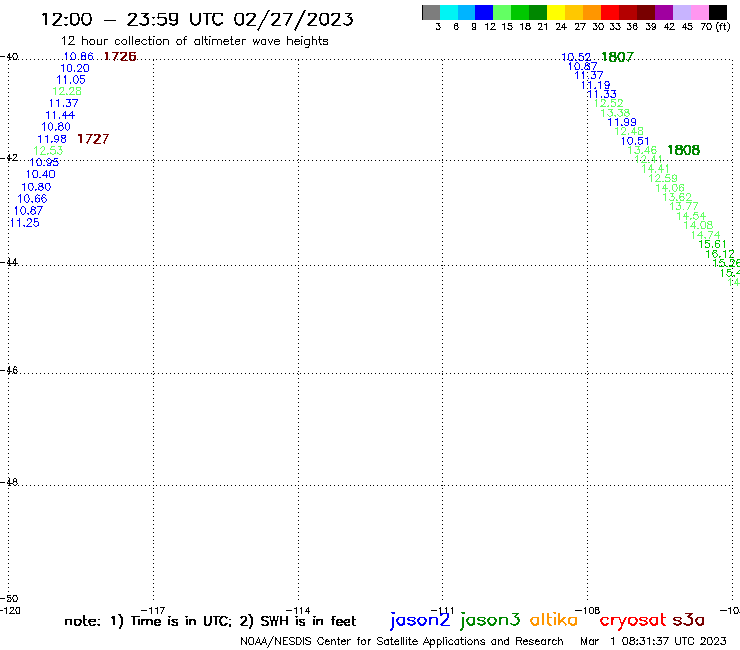Click the 'Mar 1 08:31:37 UTC 2023' timestamp

coord(653,641)
